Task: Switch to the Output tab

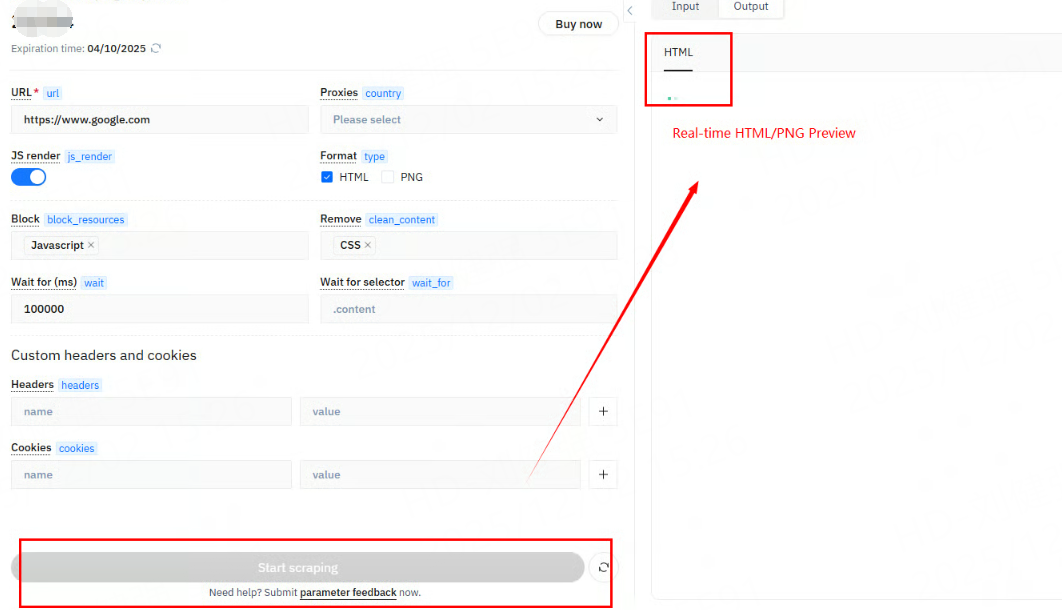Action: [751, 7]
